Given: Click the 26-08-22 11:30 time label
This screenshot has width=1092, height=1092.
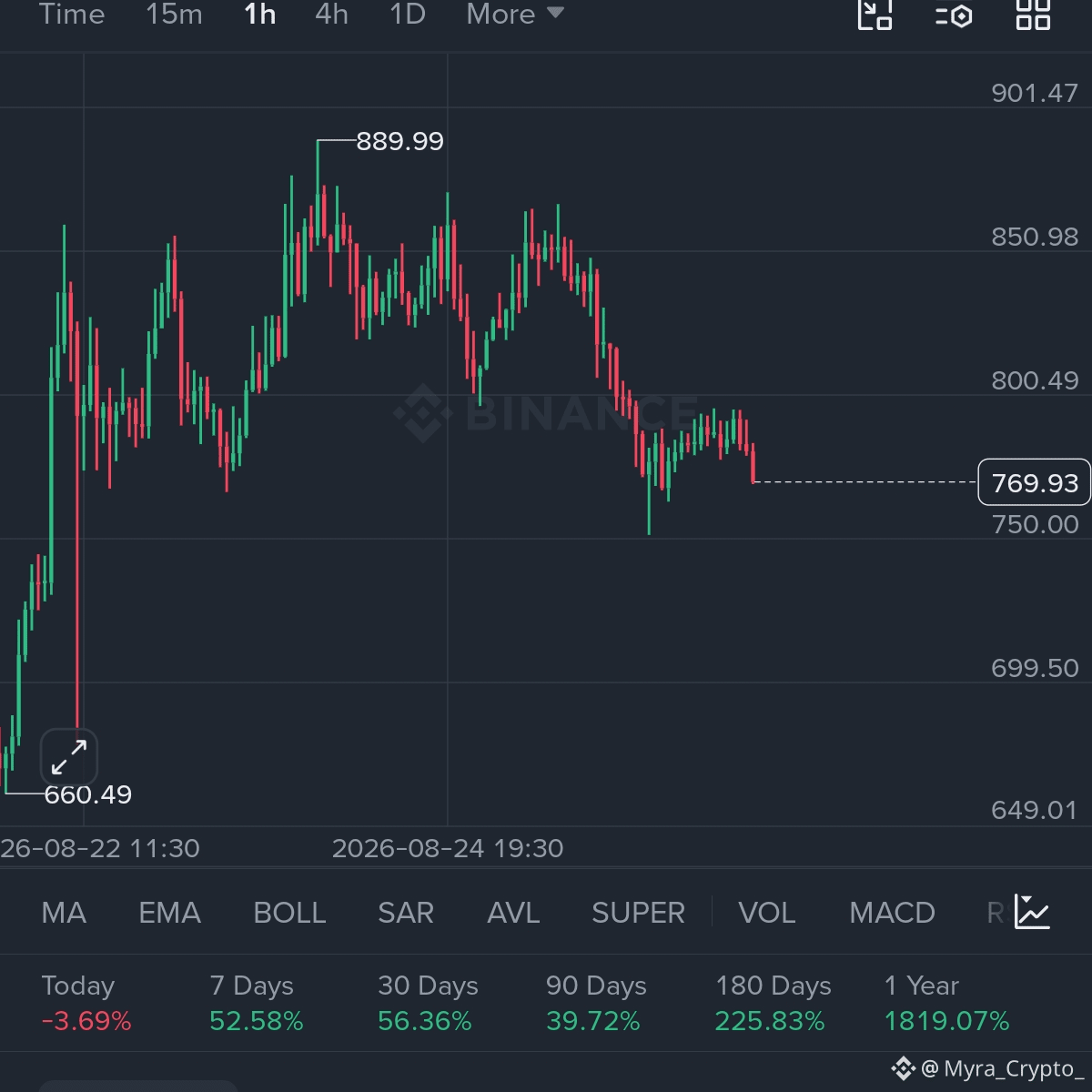Looking at the screenshot, I should click(x=100, y=848).
